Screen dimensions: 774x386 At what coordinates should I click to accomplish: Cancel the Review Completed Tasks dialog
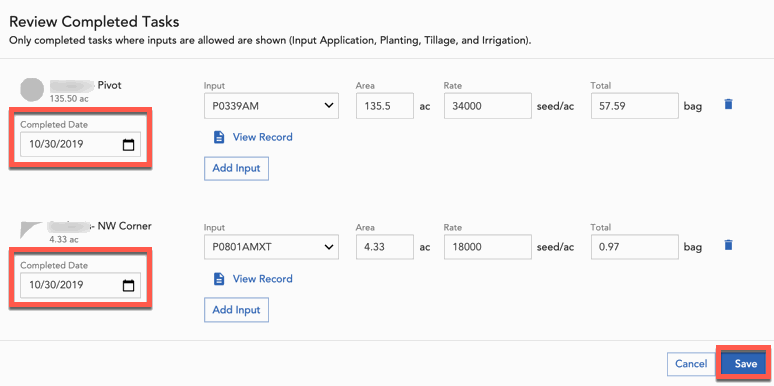tap(691, 364)
